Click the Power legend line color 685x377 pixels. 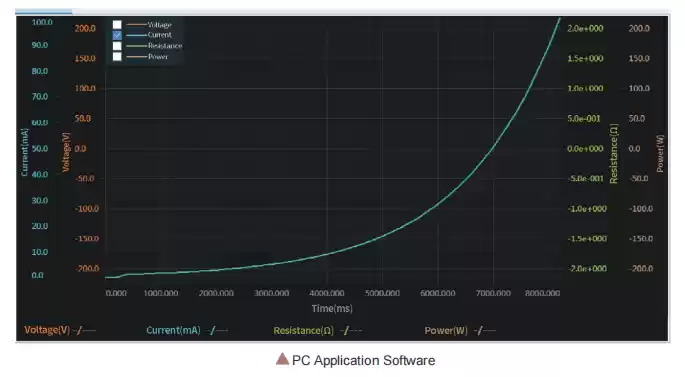136,57
